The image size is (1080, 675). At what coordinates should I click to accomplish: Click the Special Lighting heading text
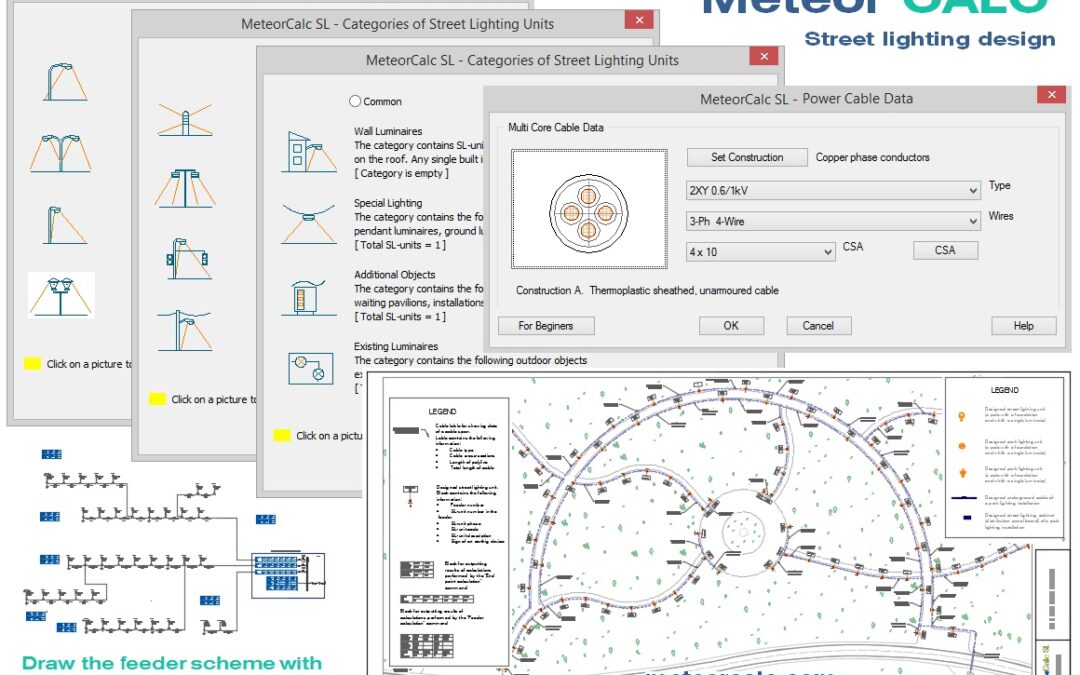click(388, 203)
